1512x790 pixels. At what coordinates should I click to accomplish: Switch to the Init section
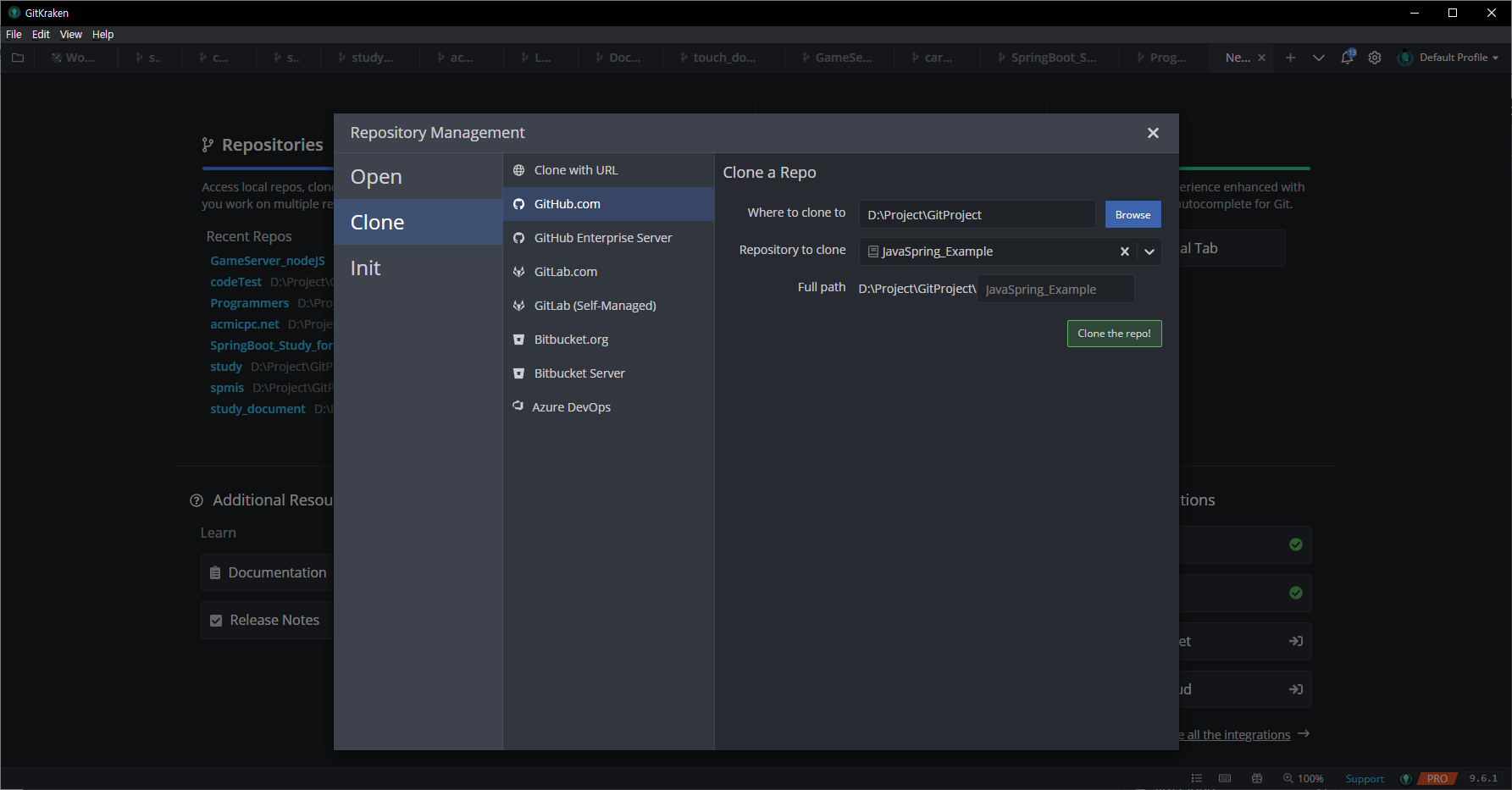(x=418, y=268)
